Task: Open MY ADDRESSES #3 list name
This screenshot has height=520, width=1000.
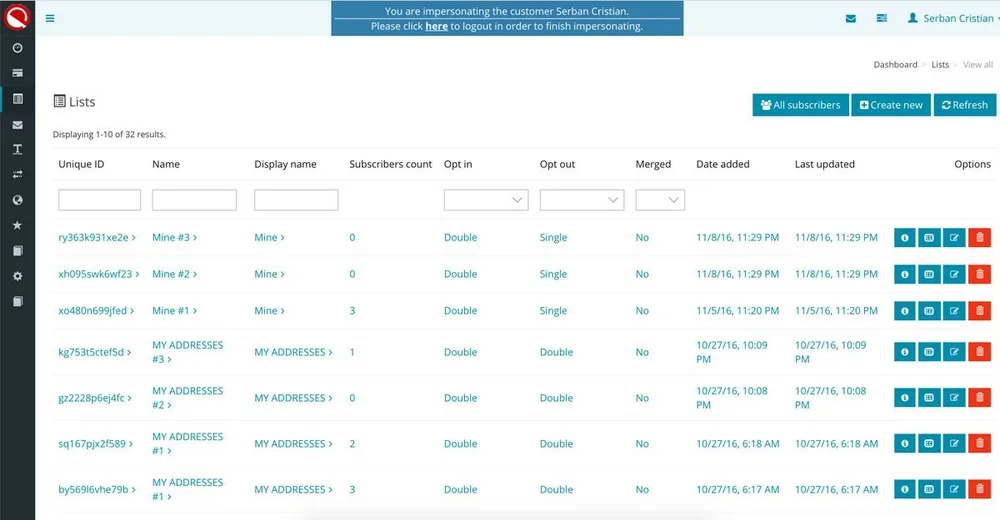Action: pyautogui.click(x=188, y=352)
